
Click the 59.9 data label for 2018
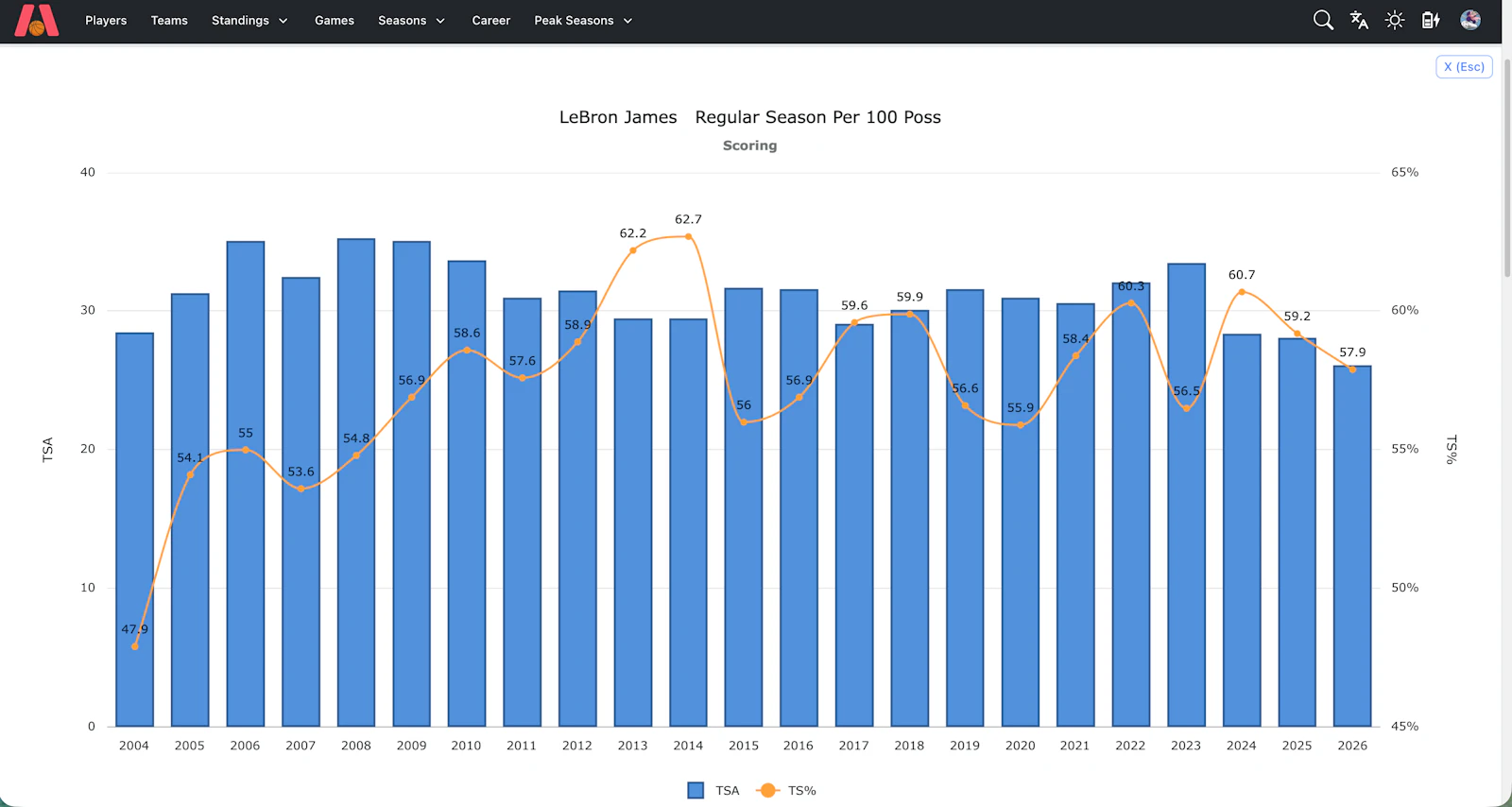pos(910,297)
